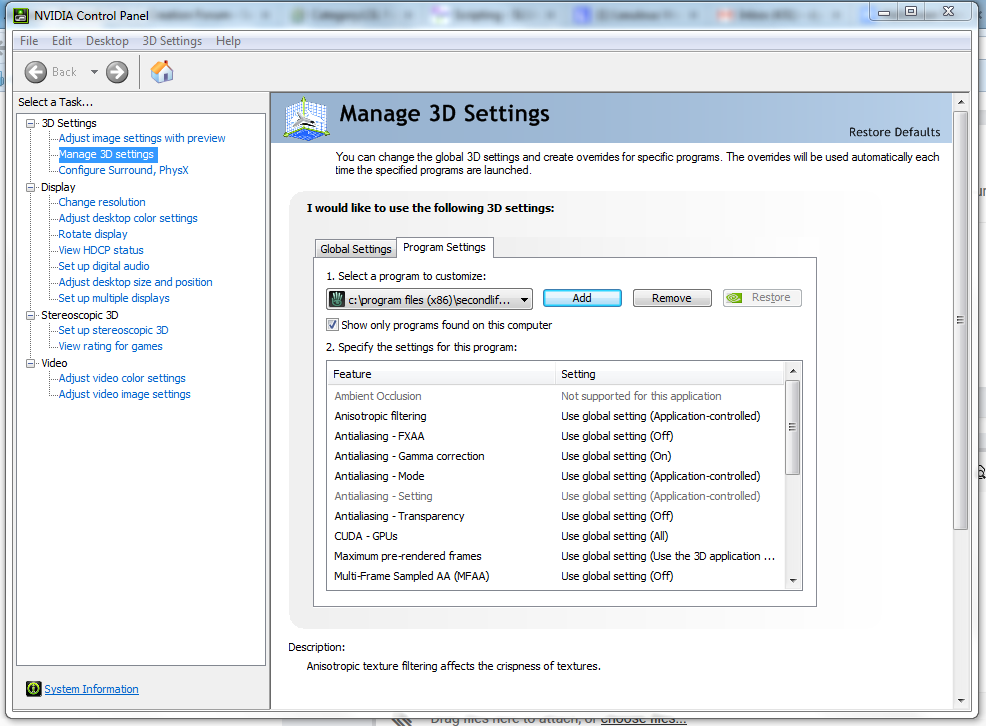The width and height of the screenshot is (986, 726).
Task: Open Set up multiple displays task
Action: [114, 299]
